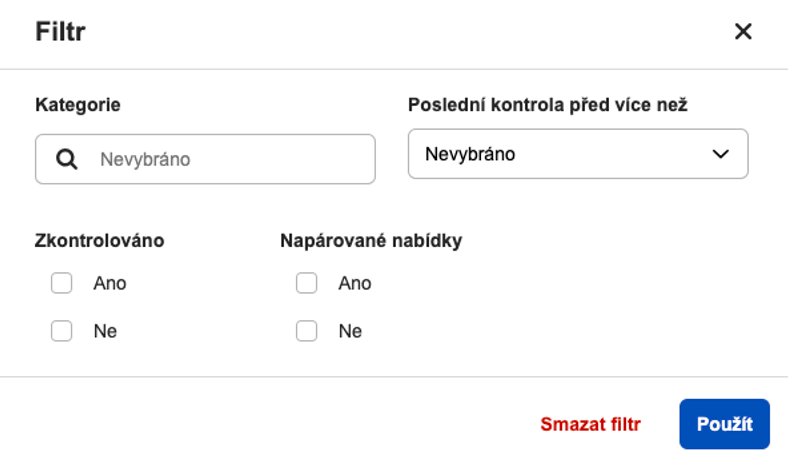Check the Ne box under Zkontrolováno
788x465 pixels.
62,331
